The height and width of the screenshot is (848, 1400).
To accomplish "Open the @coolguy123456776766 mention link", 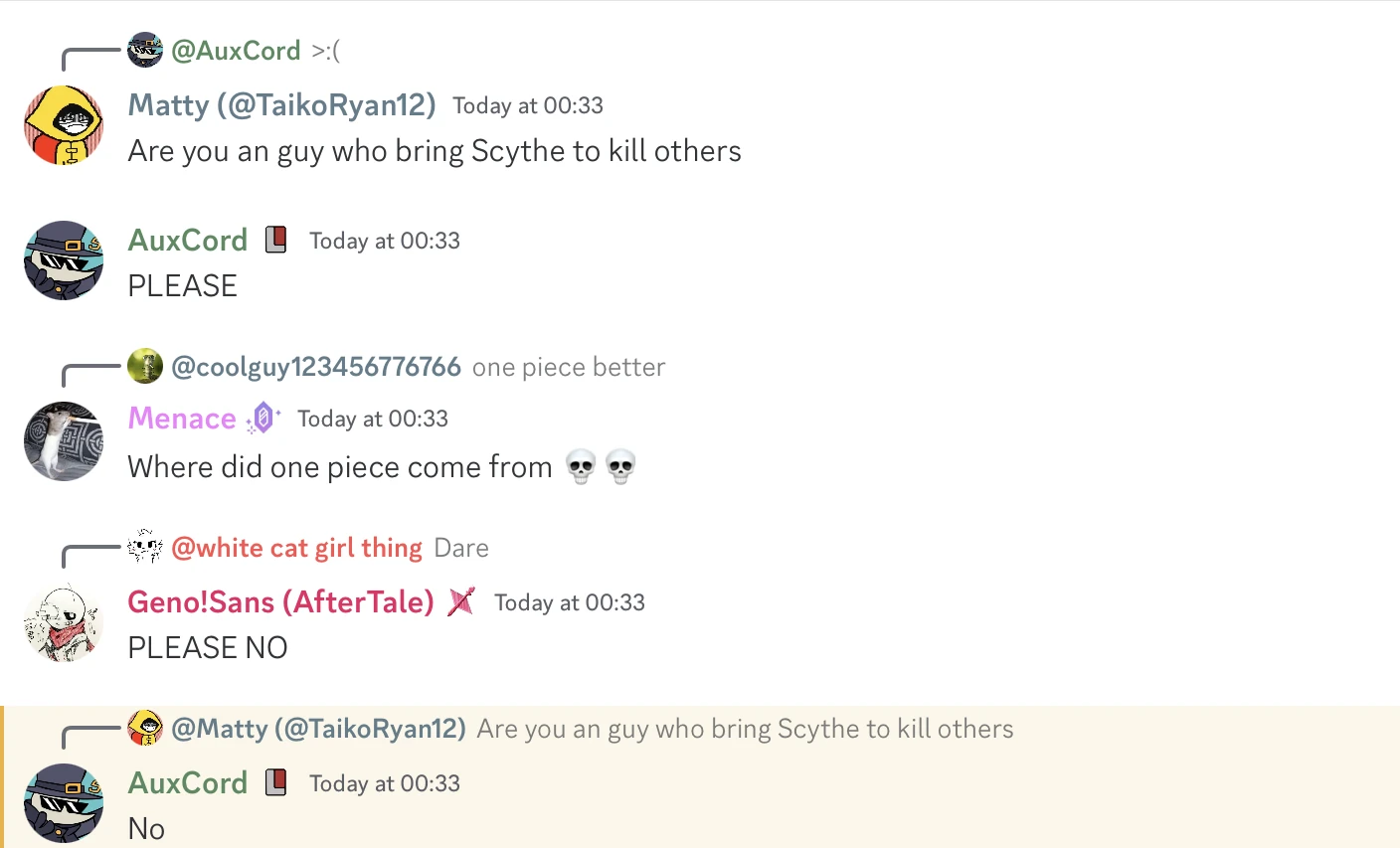I will (317, 366).
